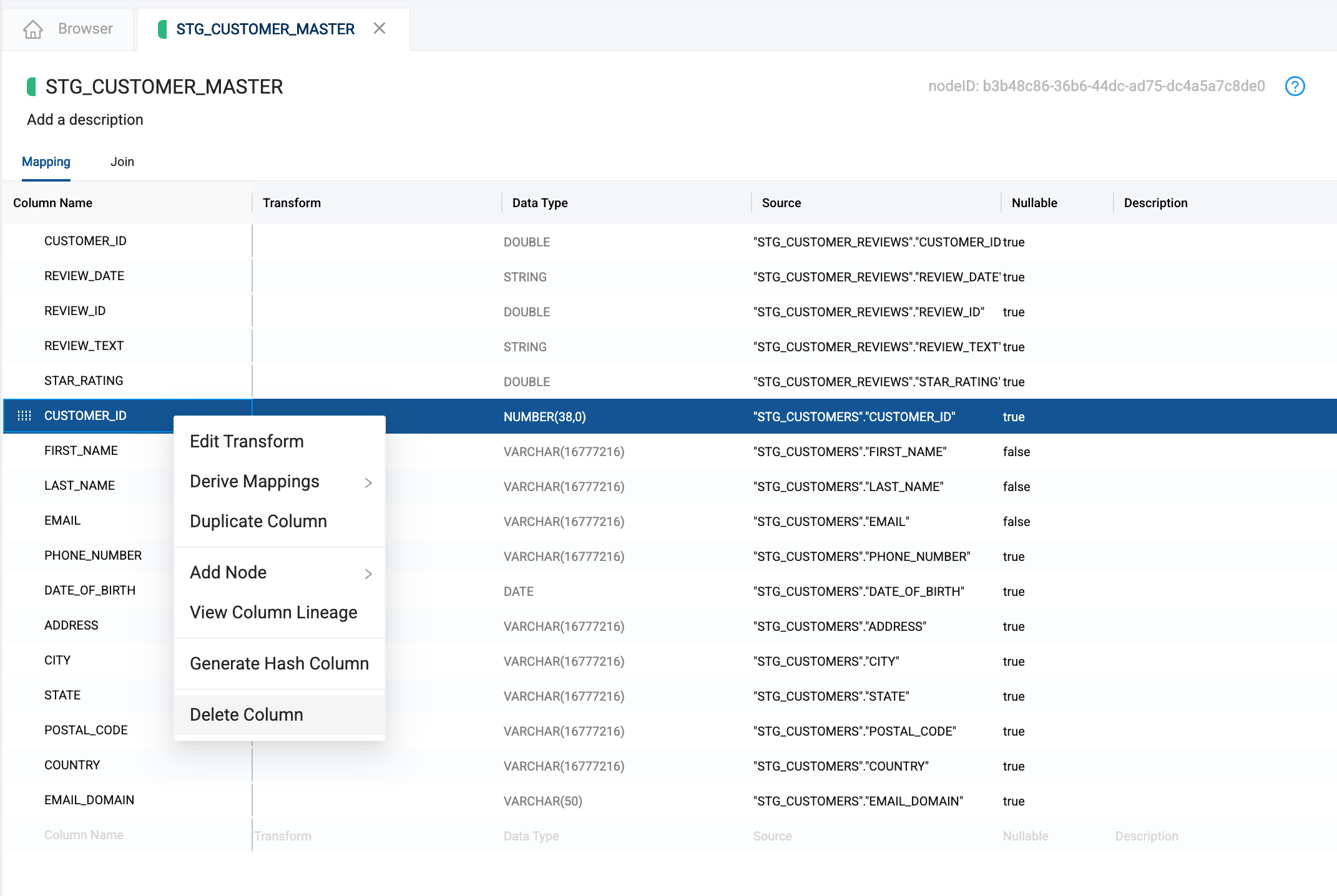Click the green node icon beside page title
This screenshot has width=1337, height=896.
pyautogui.click(x=31, y=87)
